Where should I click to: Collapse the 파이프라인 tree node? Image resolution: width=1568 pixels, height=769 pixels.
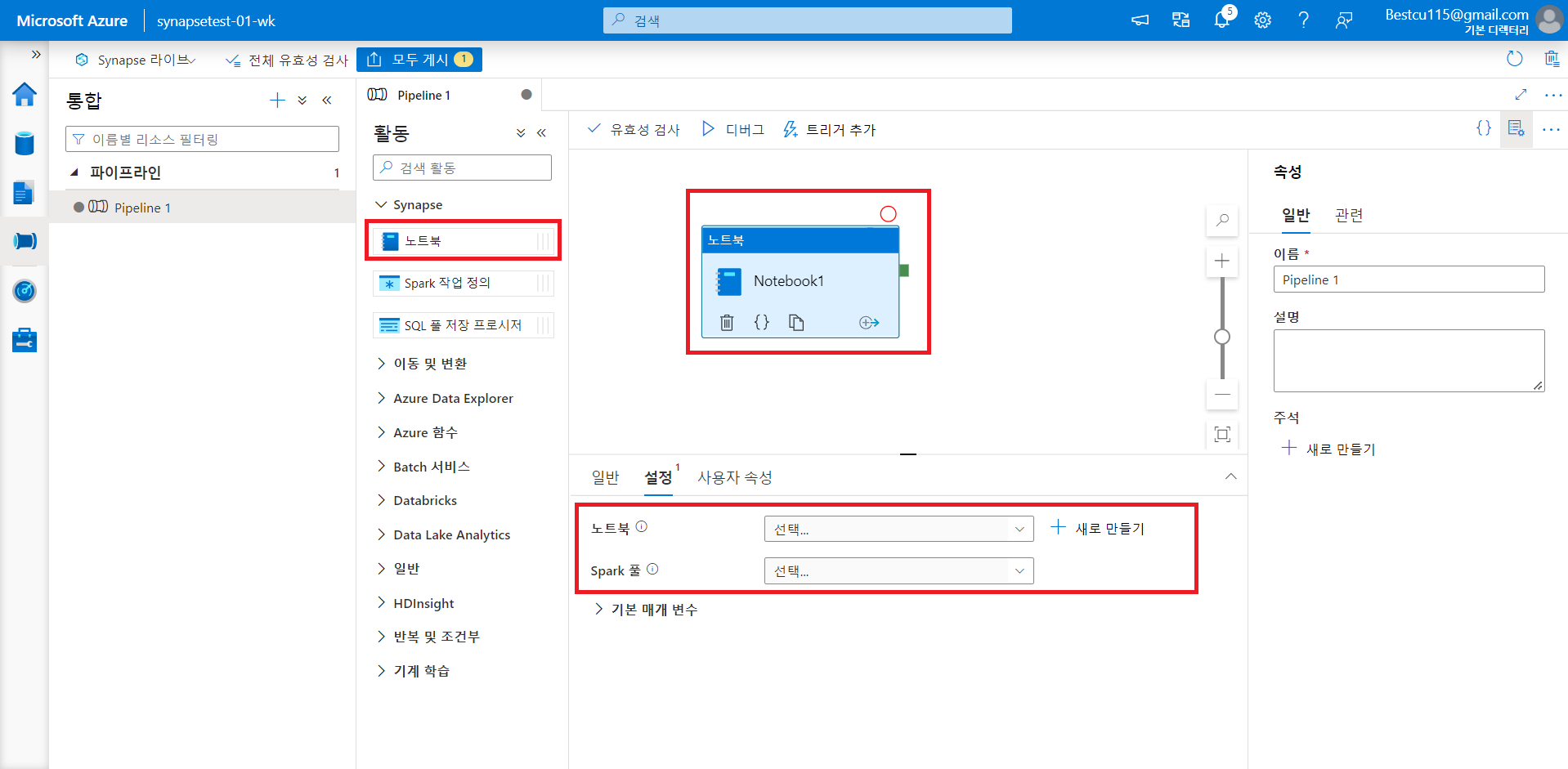point(74,172)
